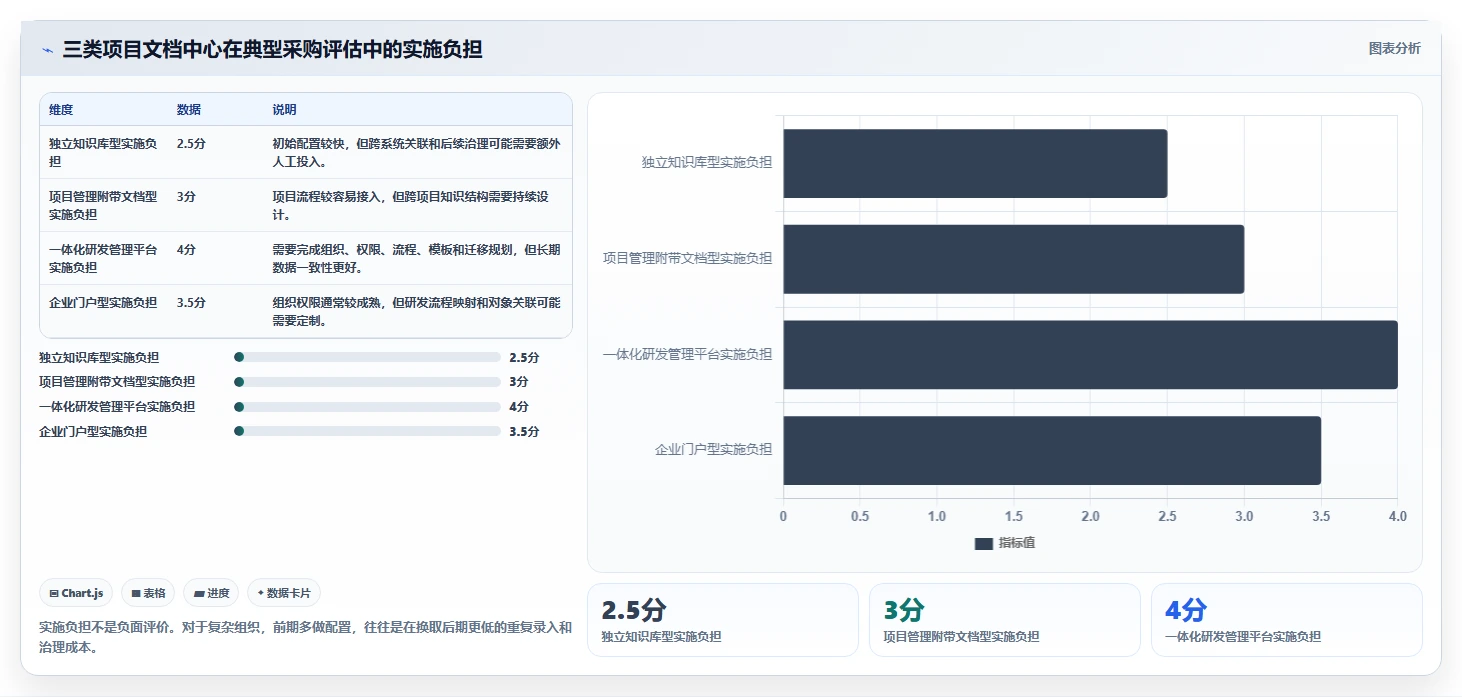The height and width of the screenshot is (697, 1462).
Task: Click the 指标值 legend label
Action: [1017, 543]
